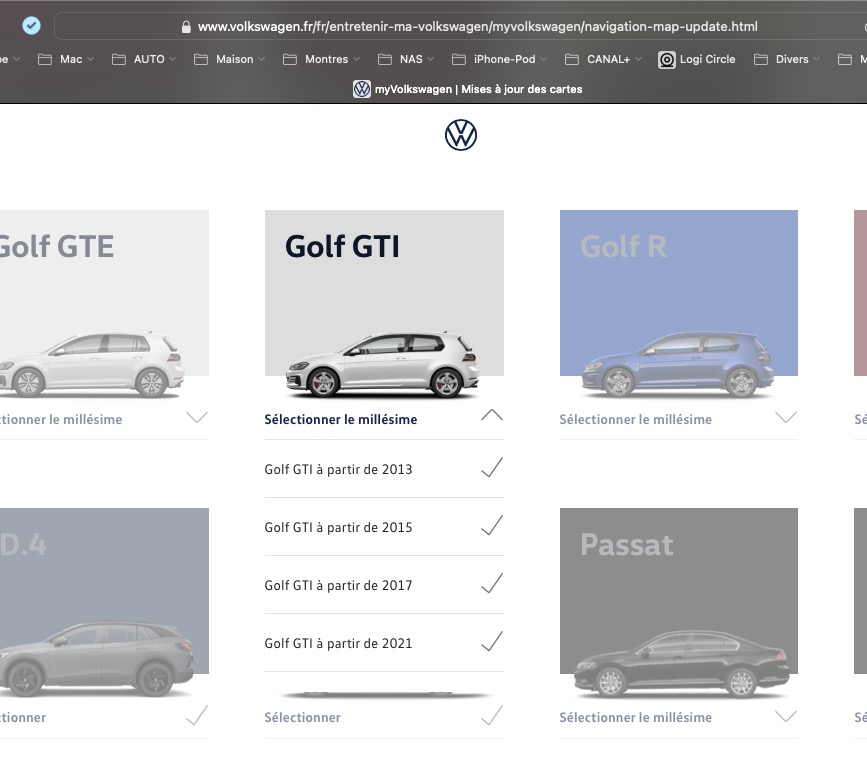Select Golf GTI à partir de 2013
This screenshot has height=761, width=867.
click(384, 469)
